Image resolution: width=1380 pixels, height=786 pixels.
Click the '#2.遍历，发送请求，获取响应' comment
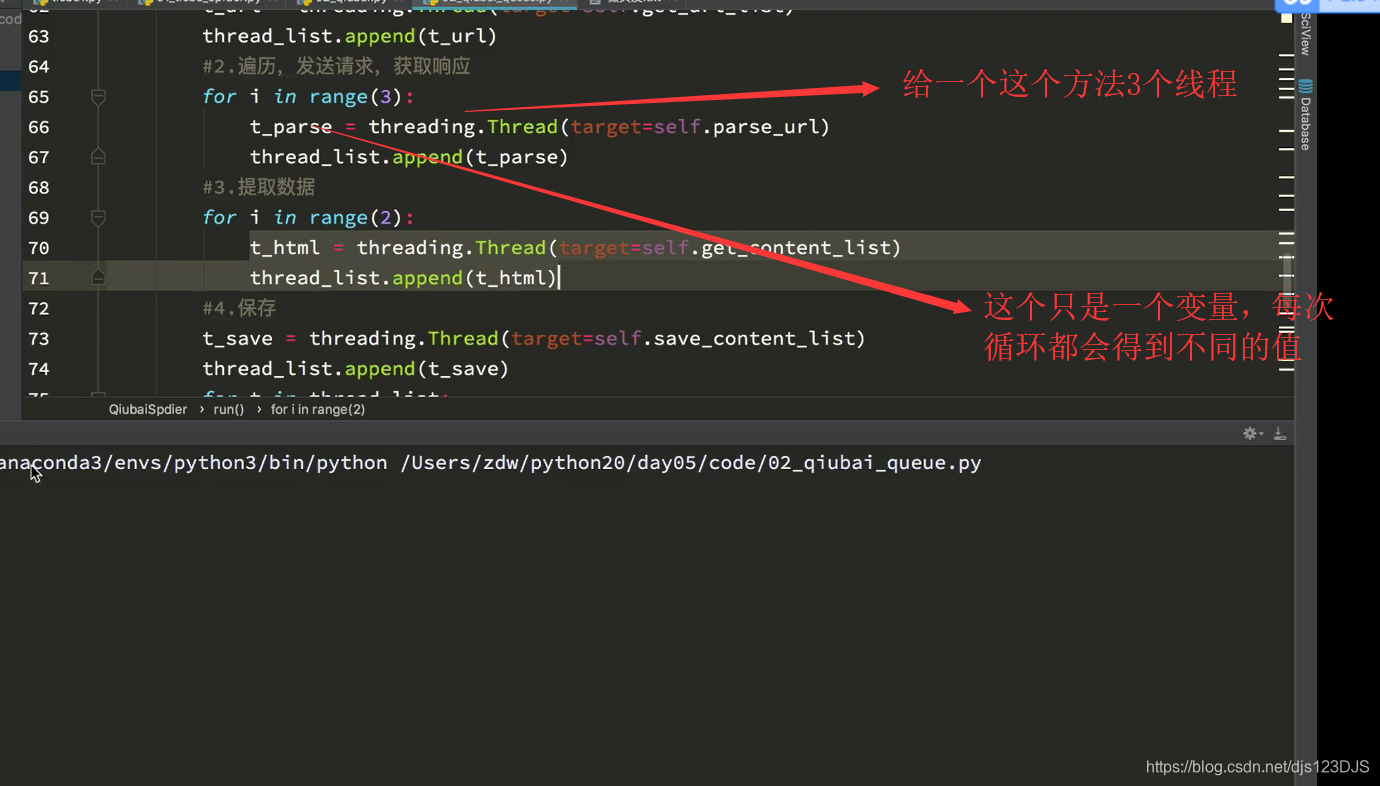(336, 67)
